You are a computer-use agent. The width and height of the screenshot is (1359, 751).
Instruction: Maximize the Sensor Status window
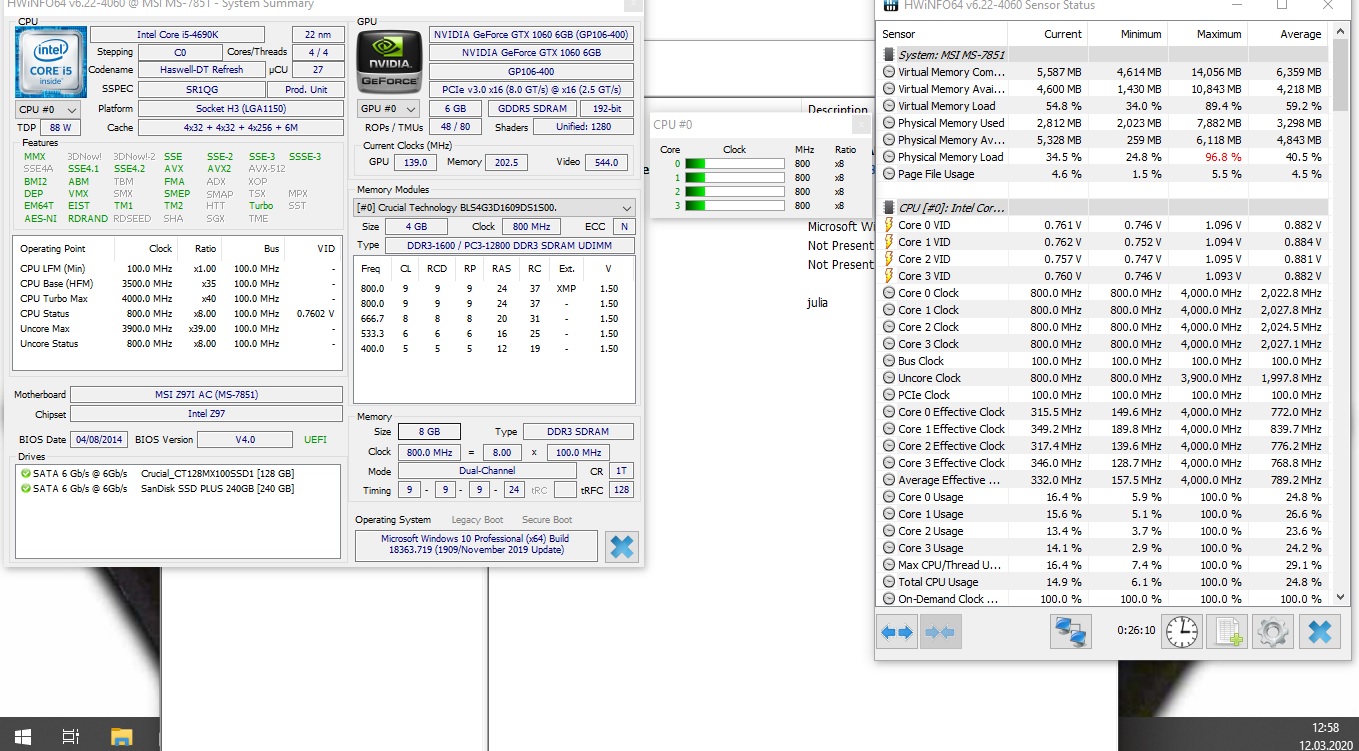(x=1282, y=5)
